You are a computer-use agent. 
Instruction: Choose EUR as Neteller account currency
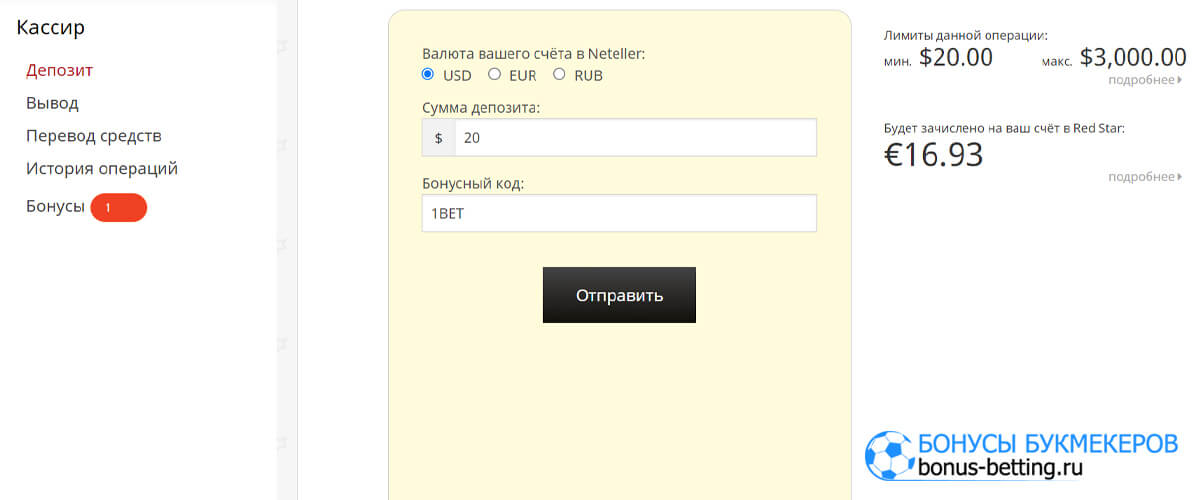point(494,74)
